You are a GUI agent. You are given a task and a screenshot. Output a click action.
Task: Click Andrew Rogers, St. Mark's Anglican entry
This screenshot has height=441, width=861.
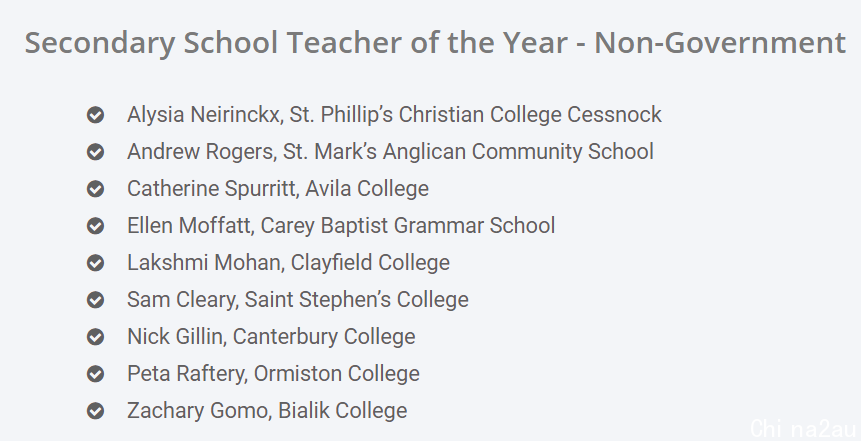tap(390, 152)
